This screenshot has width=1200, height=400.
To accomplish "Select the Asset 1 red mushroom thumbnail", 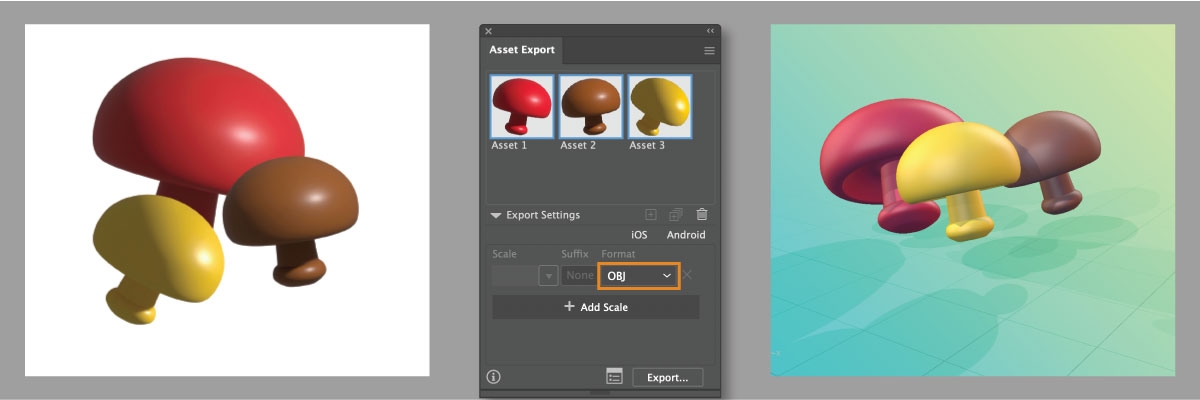I will [520, 106].
